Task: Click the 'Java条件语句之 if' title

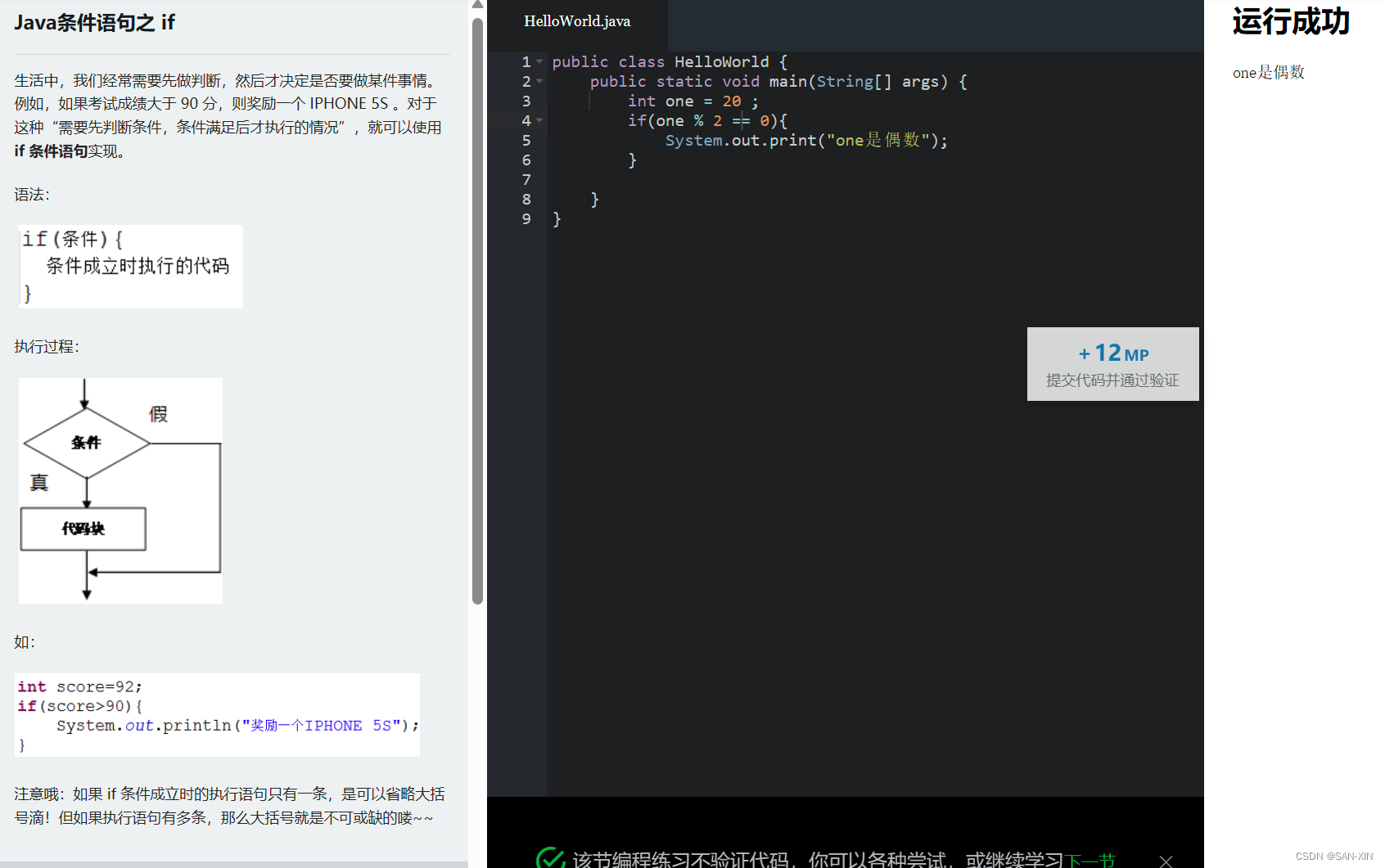Action: (94, 23)
